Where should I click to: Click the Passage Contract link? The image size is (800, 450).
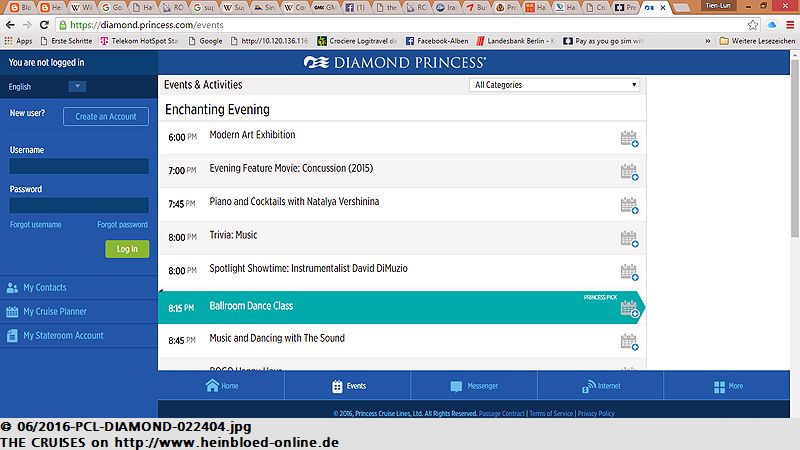coord(502,414)
